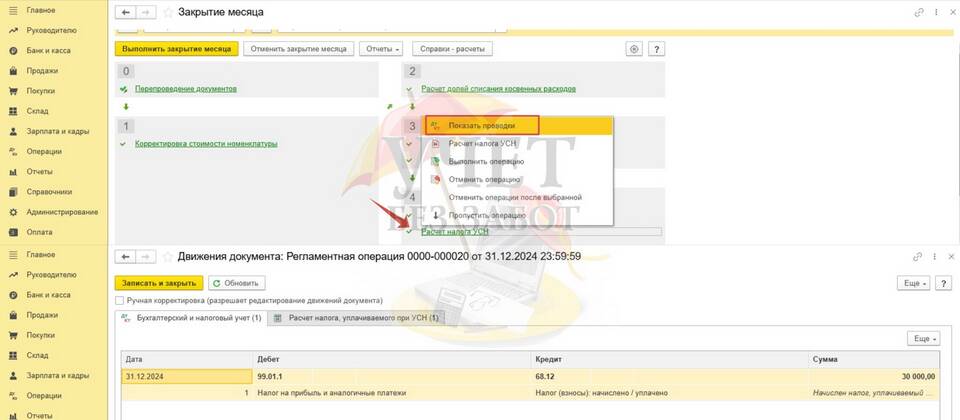Open Зарплата и кадры in Движения документа sidebar
960x420 pixels.
click(x=58, y=376)
